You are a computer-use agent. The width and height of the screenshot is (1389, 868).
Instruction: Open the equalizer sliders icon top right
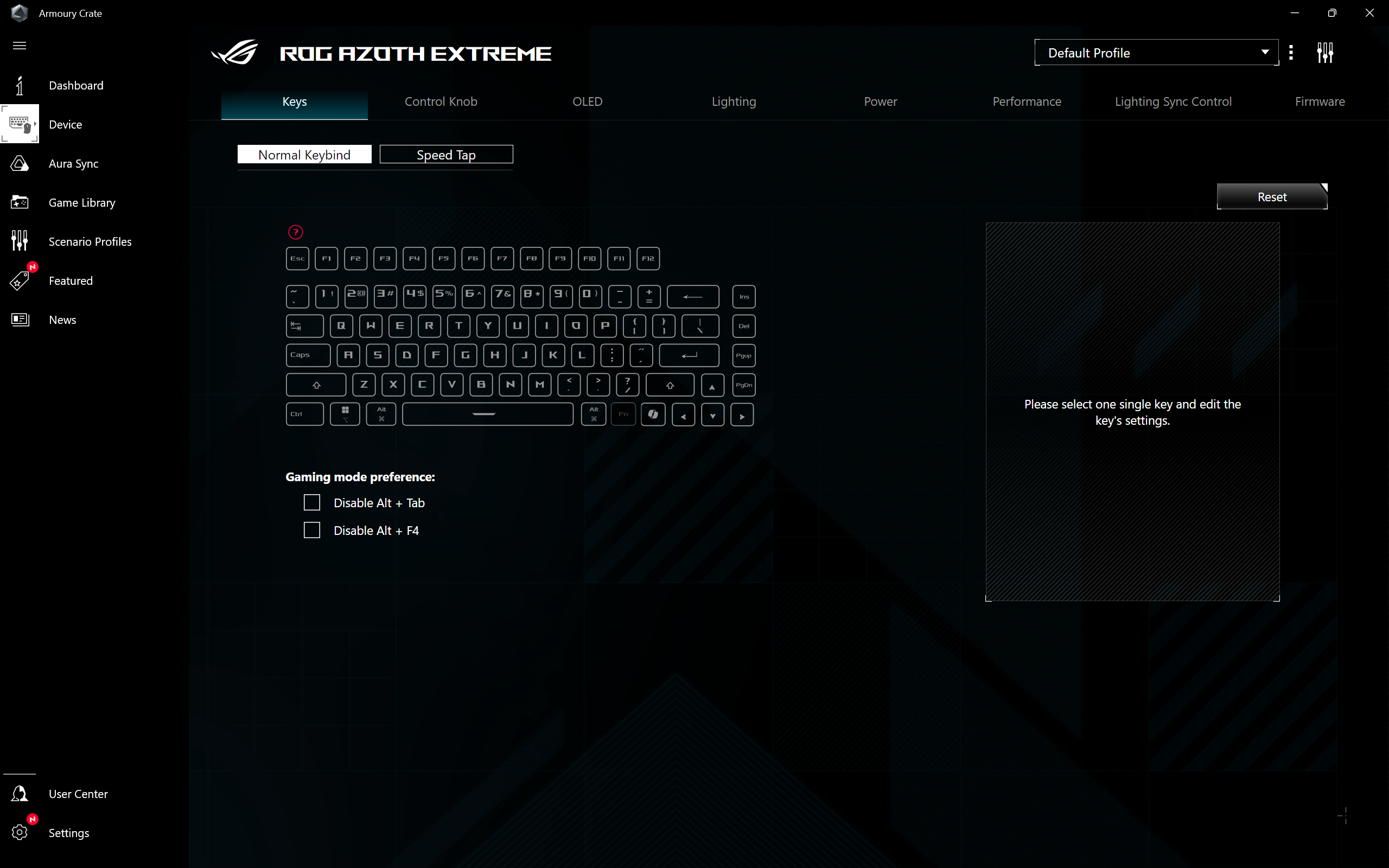[x=1325, y=53]
